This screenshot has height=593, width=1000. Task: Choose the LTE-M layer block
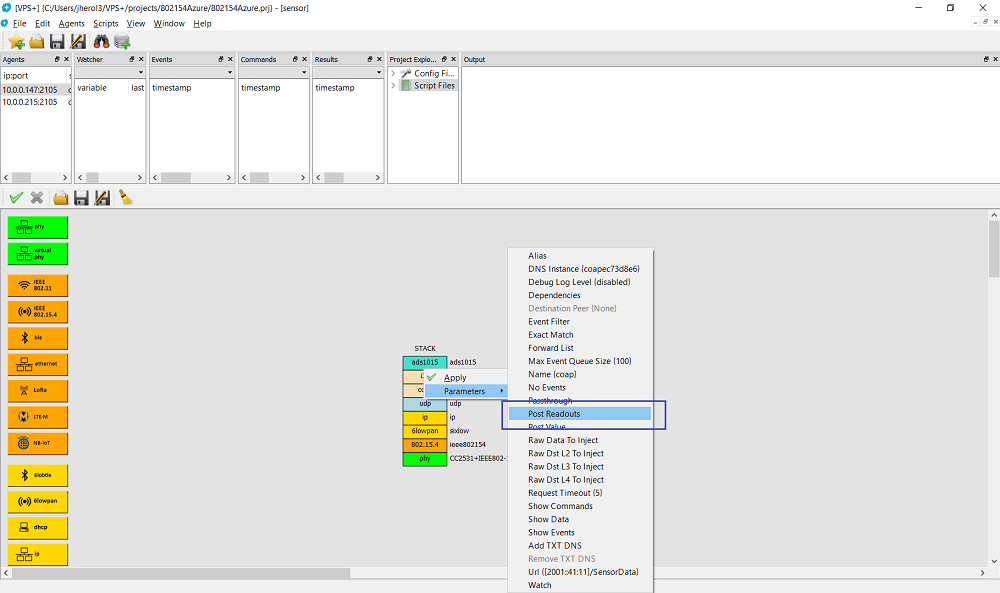coord(38,417)
